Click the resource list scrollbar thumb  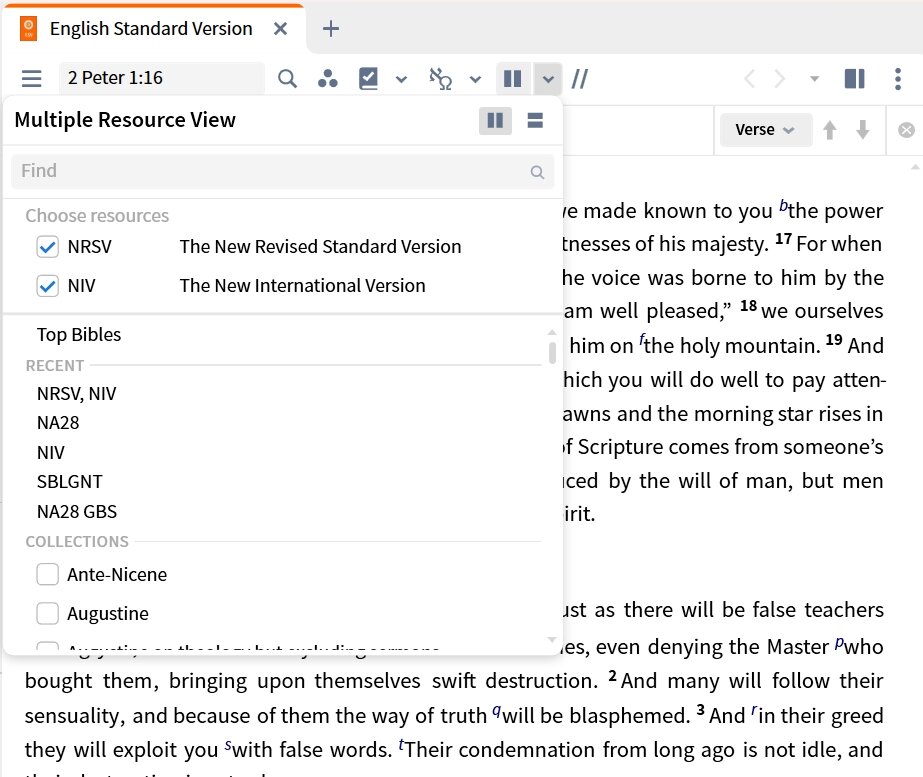(552, 352)
